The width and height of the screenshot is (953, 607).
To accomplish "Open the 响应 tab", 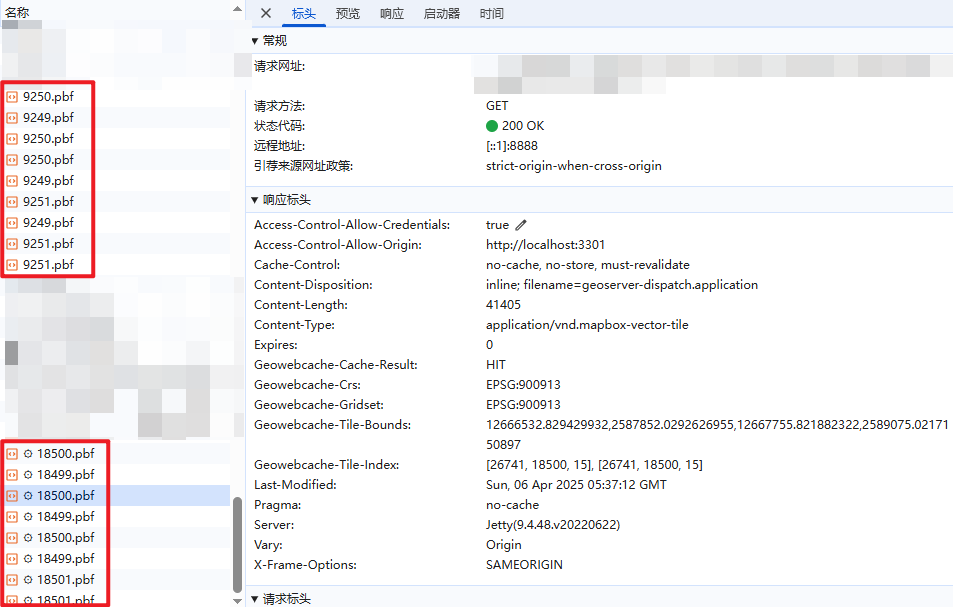I will click(x=392, y=14).
